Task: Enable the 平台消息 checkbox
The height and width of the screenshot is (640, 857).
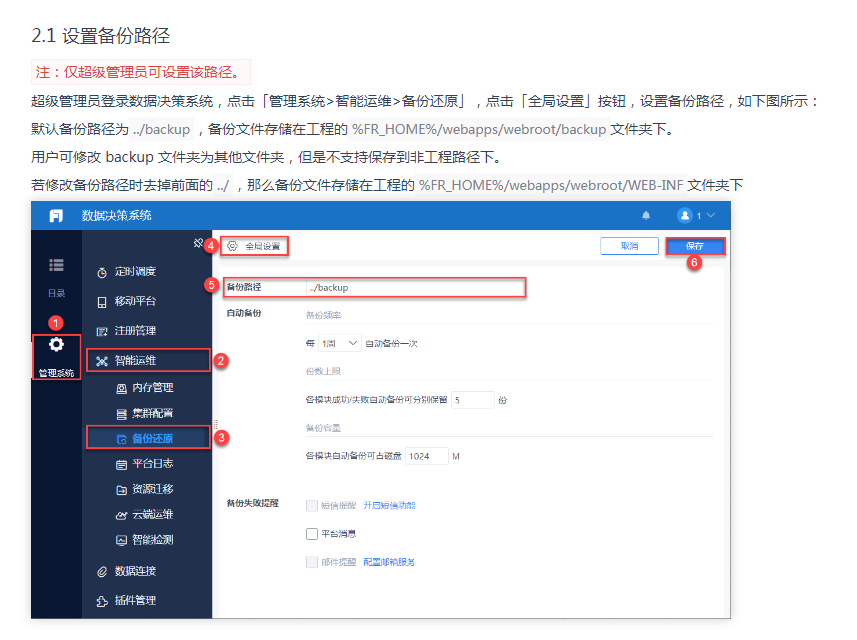Action: pyautogui.click(x=312, y=534)
